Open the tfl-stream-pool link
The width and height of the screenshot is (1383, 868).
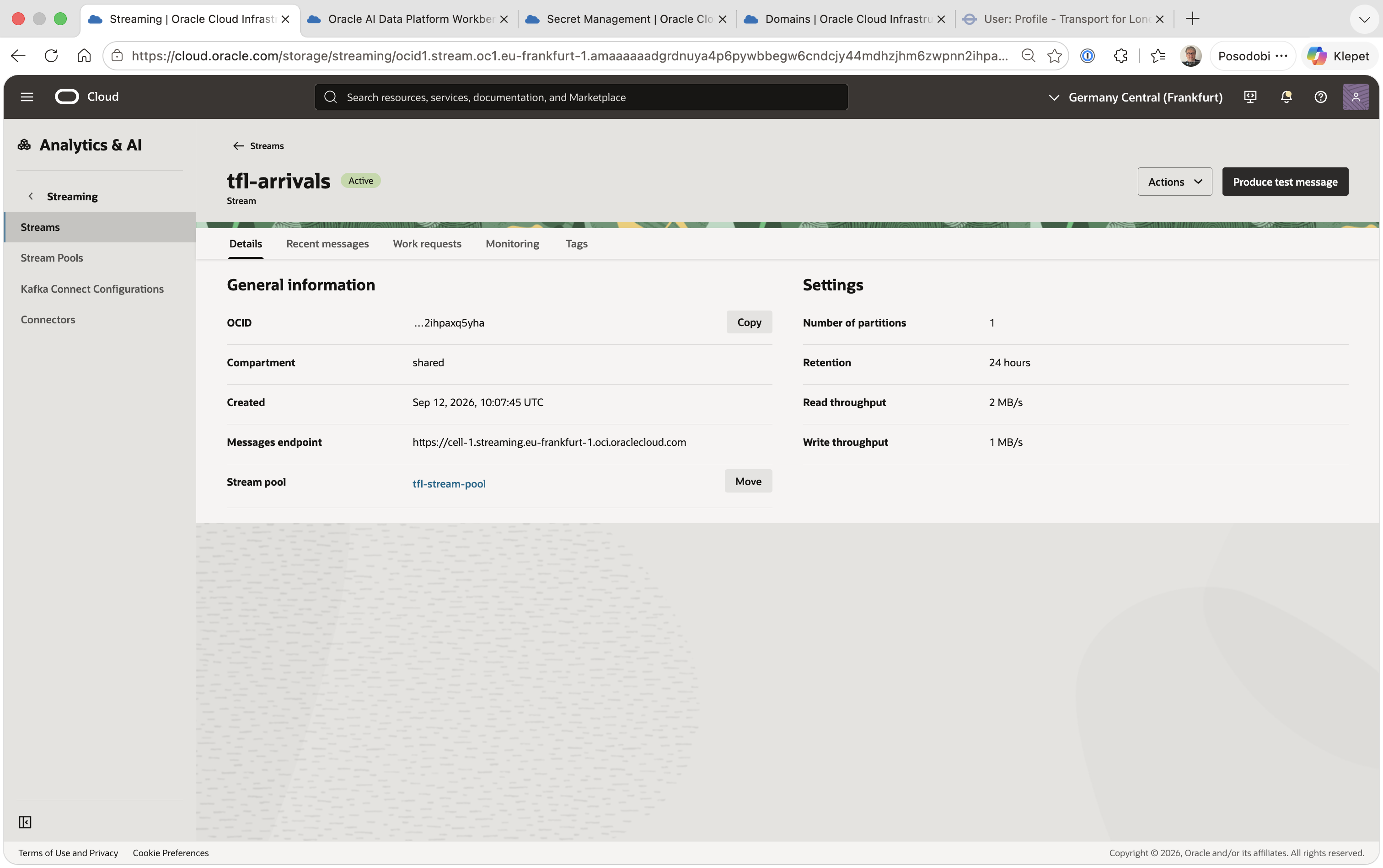click(449, 484)
